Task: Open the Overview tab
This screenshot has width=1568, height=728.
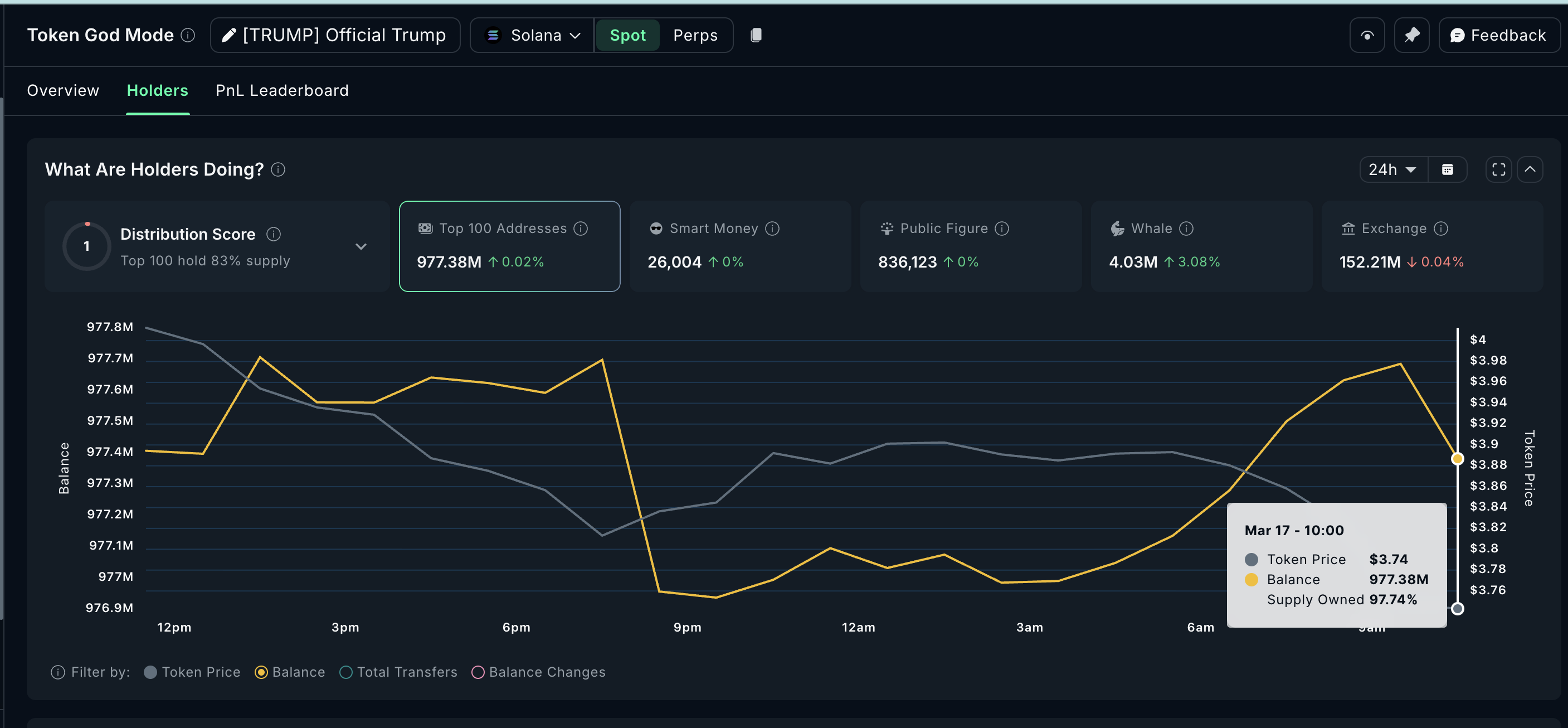Action: pyautogui.click(x=63, y=90)
